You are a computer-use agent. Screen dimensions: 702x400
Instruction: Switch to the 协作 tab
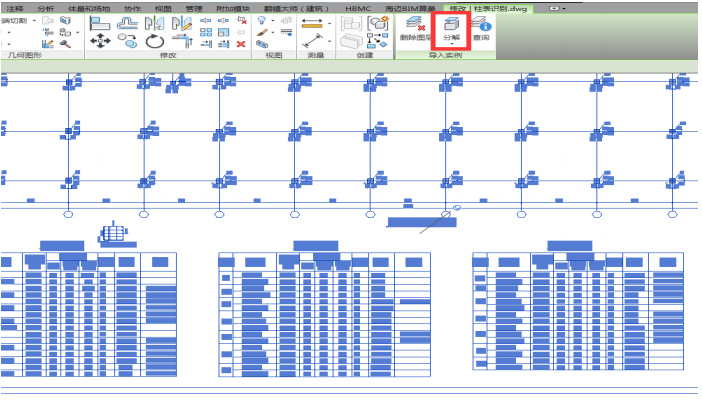tap(132, 9)
